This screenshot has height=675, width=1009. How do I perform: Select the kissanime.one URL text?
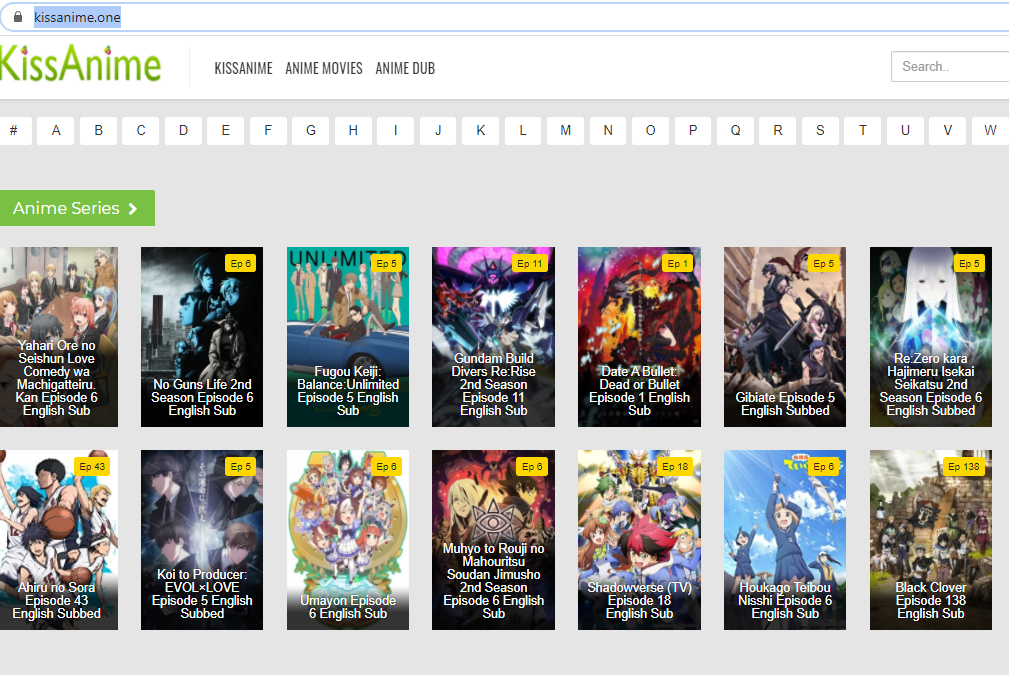(77, 17)
